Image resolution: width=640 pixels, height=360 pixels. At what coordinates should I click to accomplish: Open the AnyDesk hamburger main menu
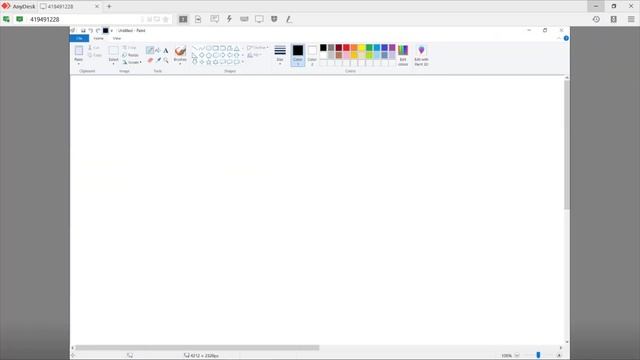click(x=631, y=19)
